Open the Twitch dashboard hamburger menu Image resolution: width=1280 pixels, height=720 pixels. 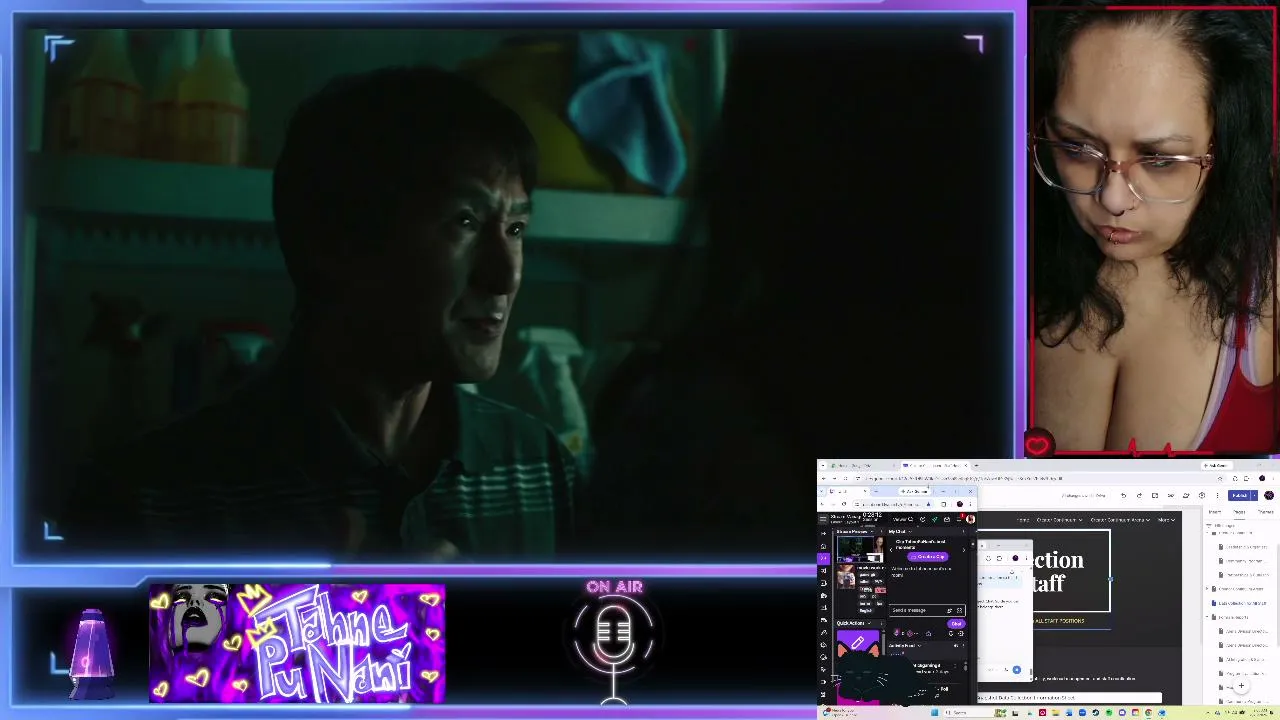(823, 519)
